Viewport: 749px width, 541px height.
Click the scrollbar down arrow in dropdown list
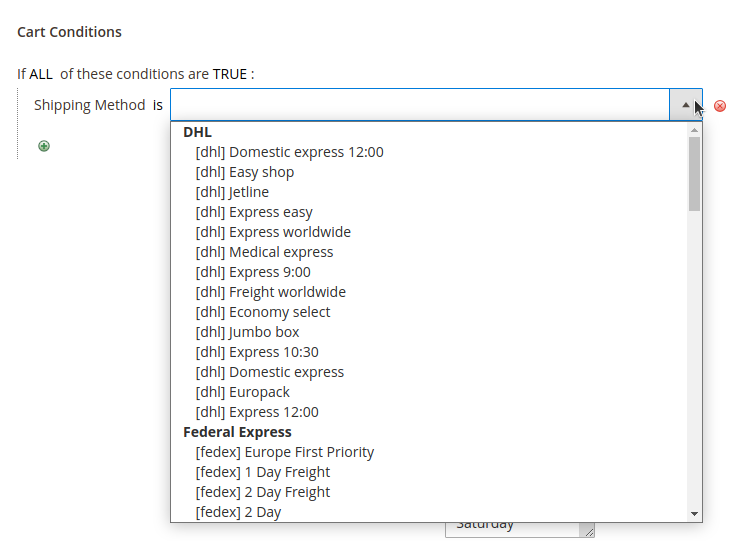[x=695, y=514]
